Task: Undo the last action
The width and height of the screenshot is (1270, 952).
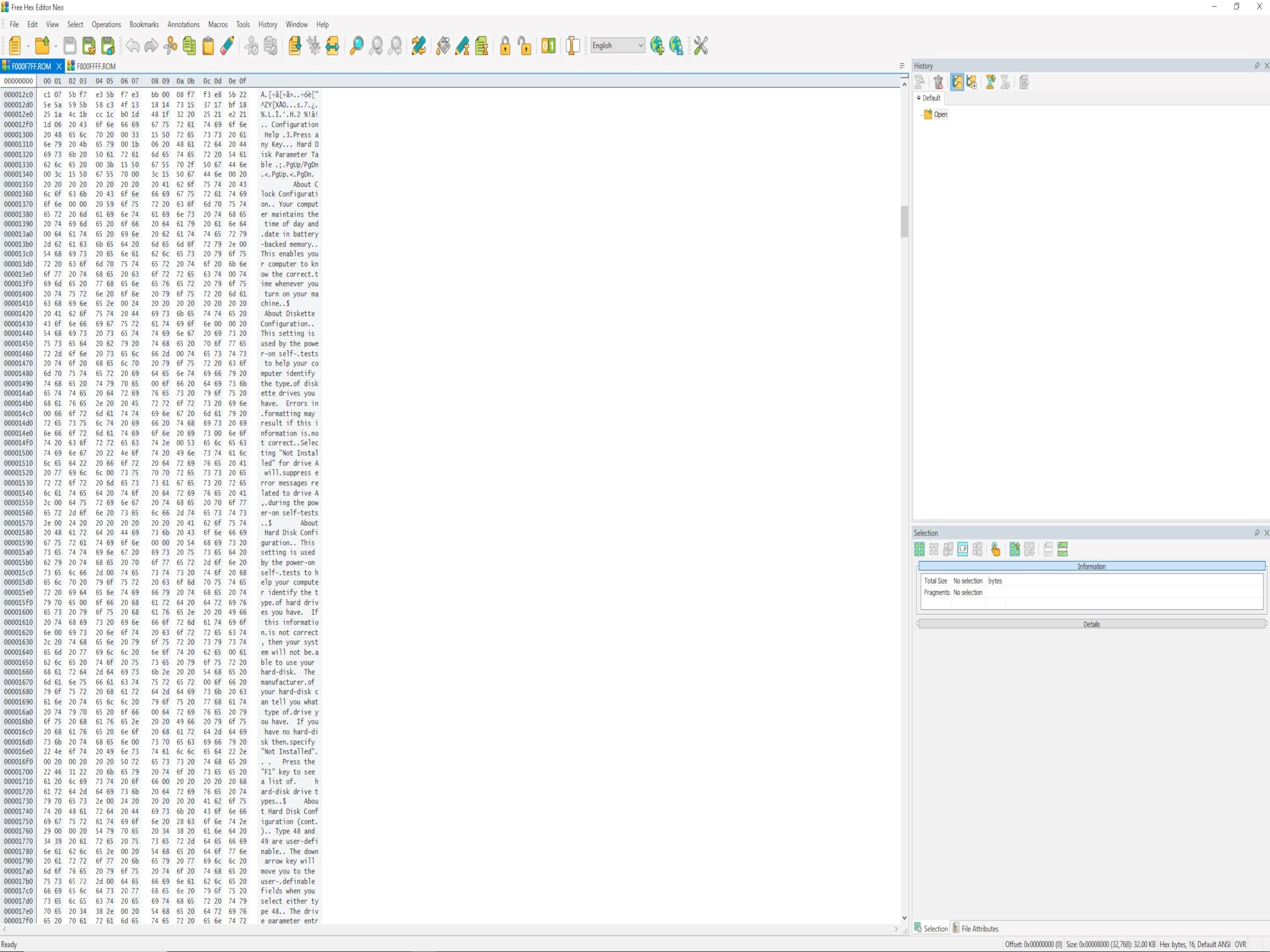Action: [133, 46]
